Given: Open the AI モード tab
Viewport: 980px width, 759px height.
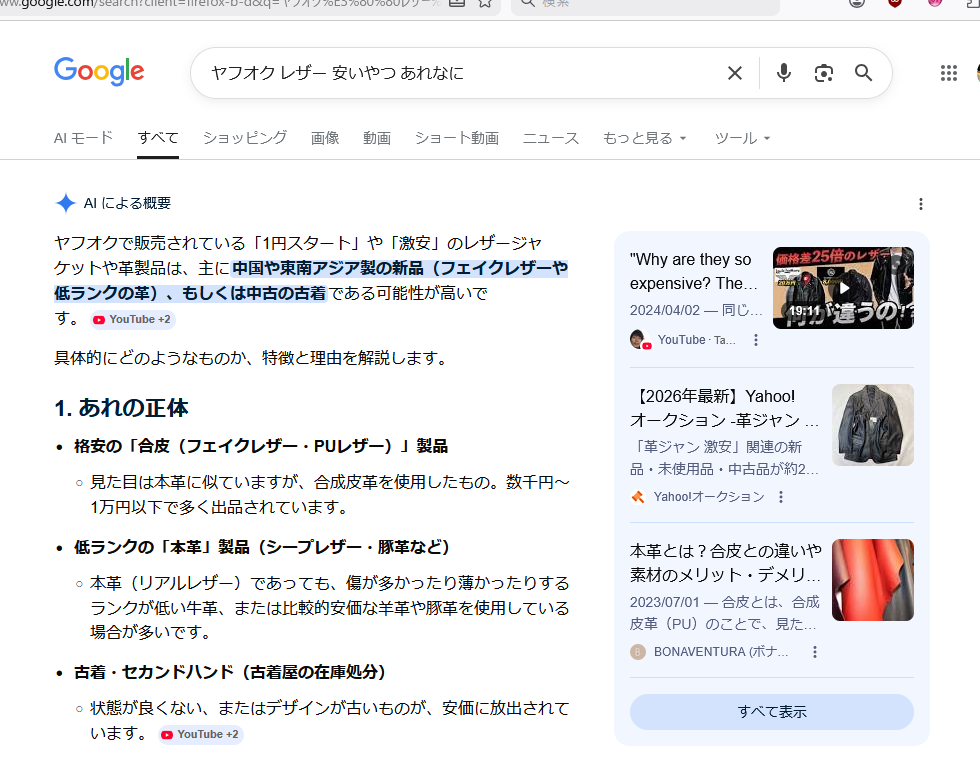Looking at the screenshot, I should click(x=83, y=138).
